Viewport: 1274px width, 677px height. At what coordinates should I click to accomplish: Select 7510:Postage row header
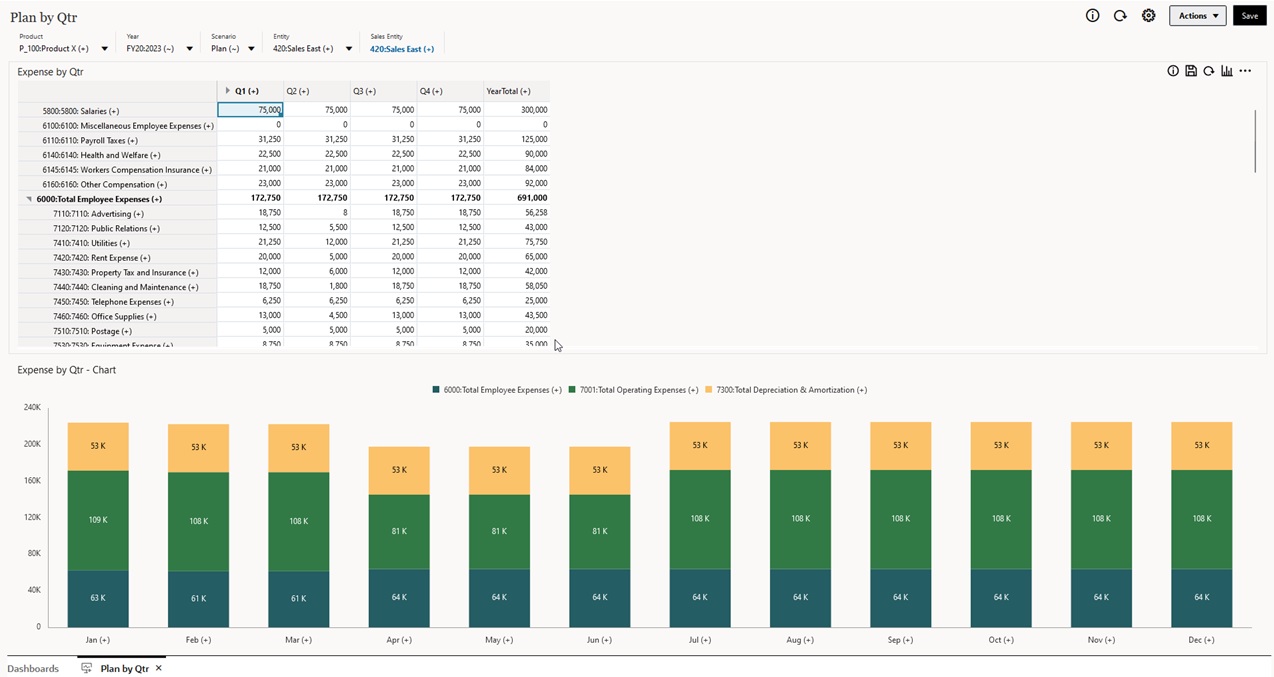click(118, 331)
